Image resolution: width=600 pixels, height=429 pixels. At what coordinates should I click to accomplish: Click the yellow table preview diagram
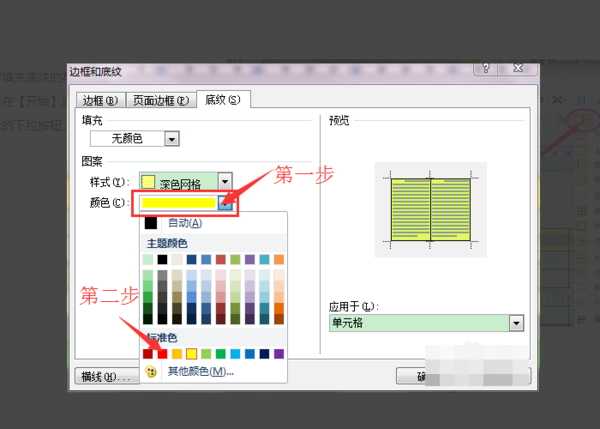(430, 209)
